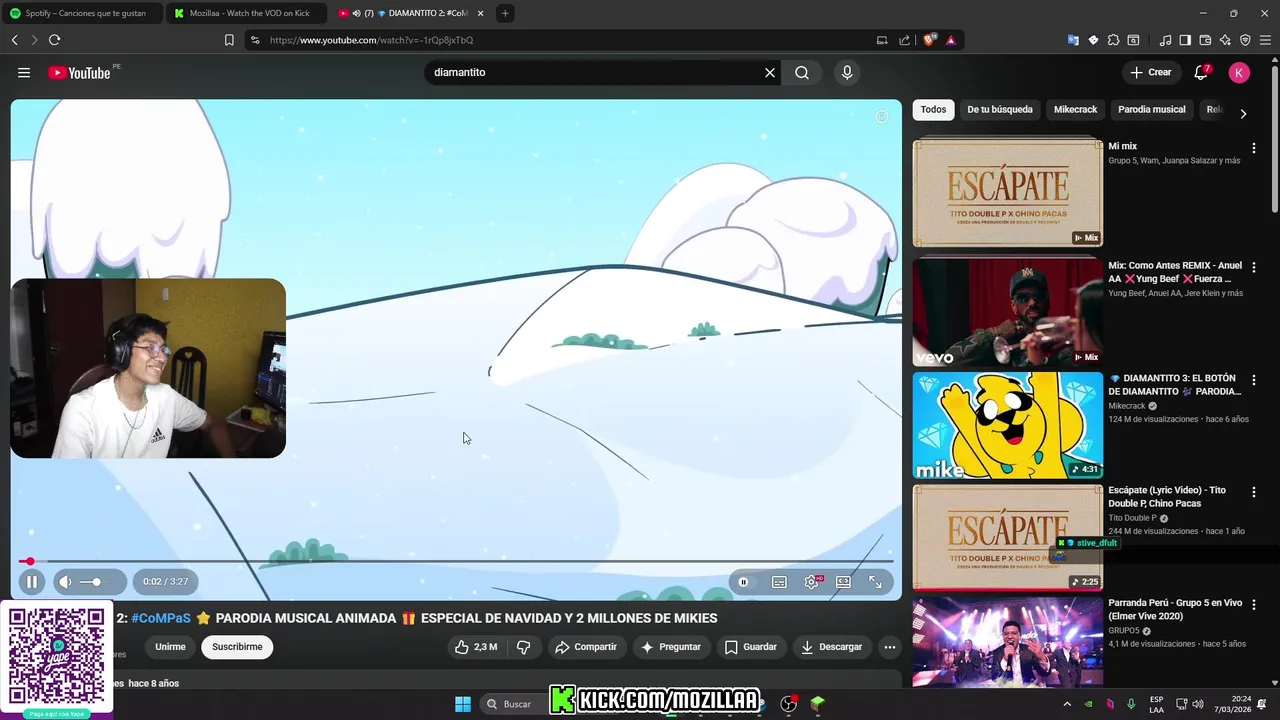Screen dimensions: 1280x720
Task: Select the Mikecrack filter chip
Action: (1075, 110)
